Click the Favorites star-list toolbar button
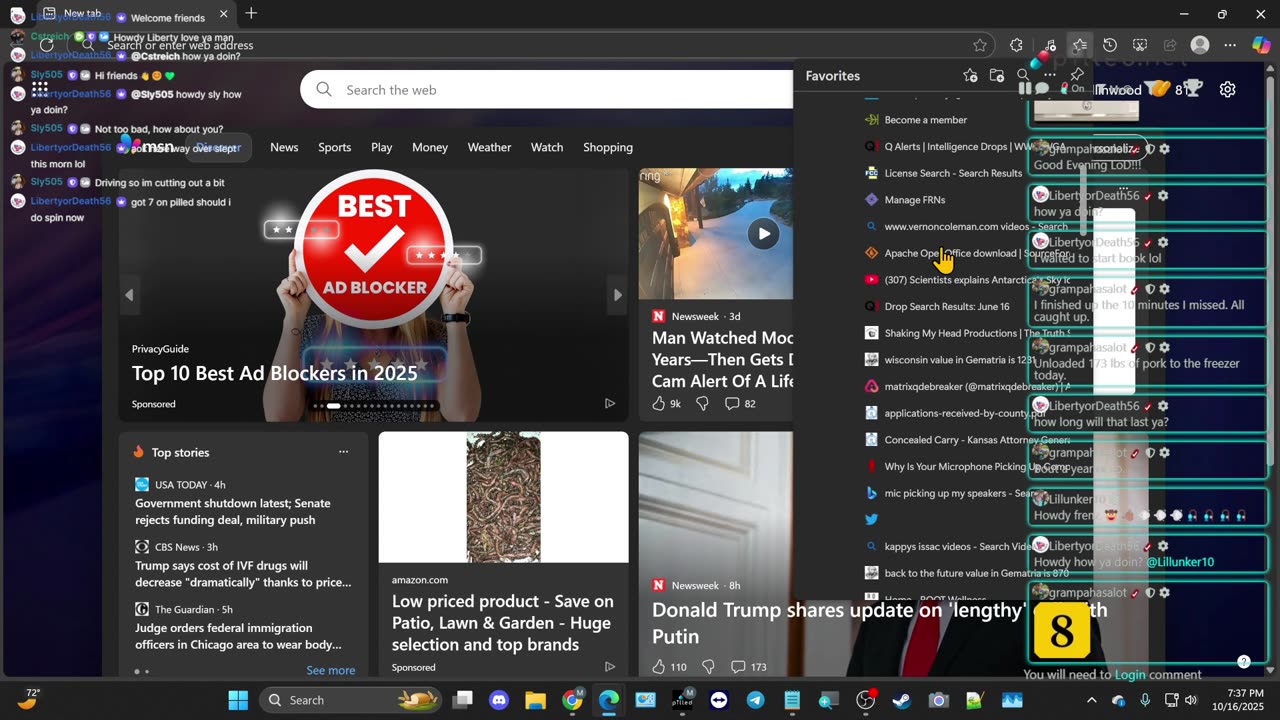The width and height of the screenshot is (1280, 720). (x=1079, y=45)
